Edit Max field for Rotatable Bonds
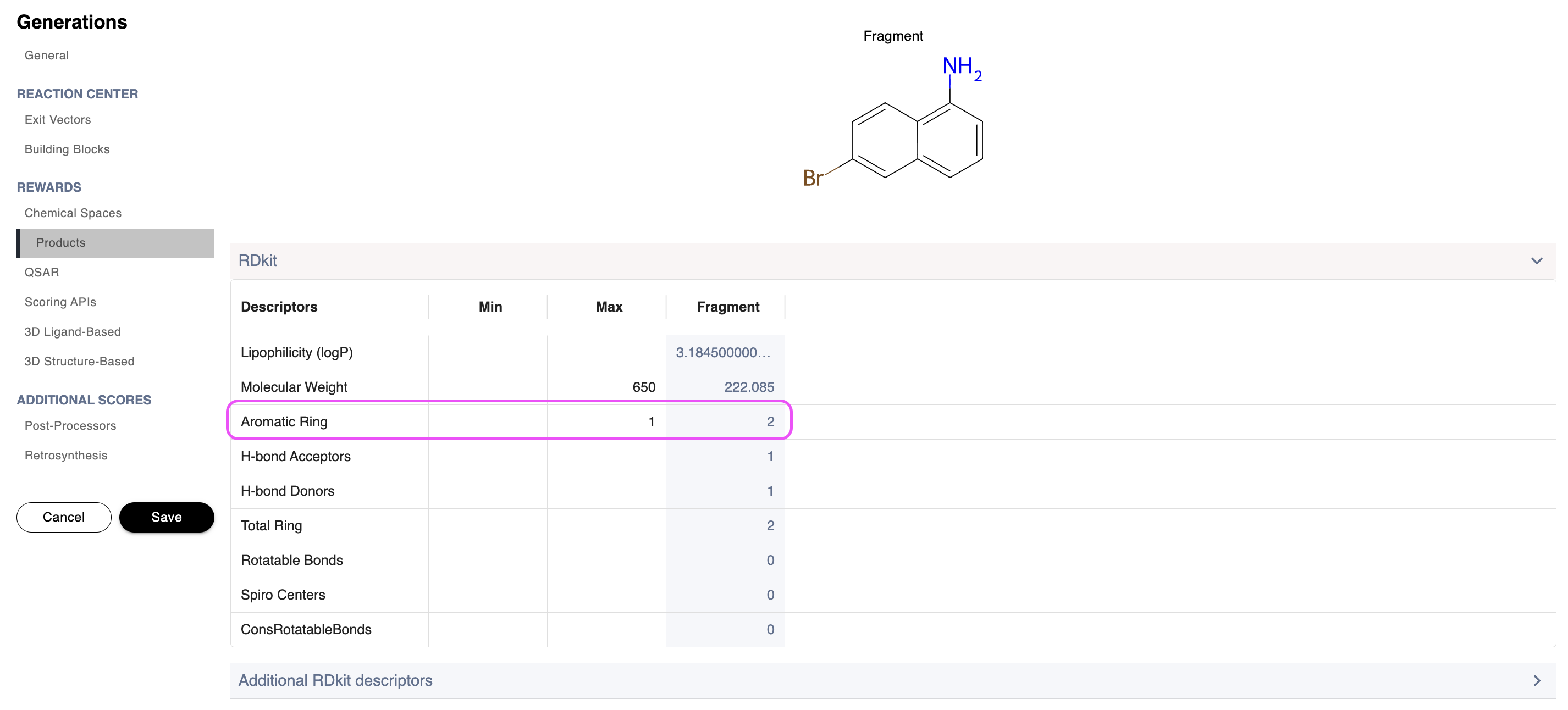The height and width of the screenshot is (710, 1568). [x=607, y=561]
